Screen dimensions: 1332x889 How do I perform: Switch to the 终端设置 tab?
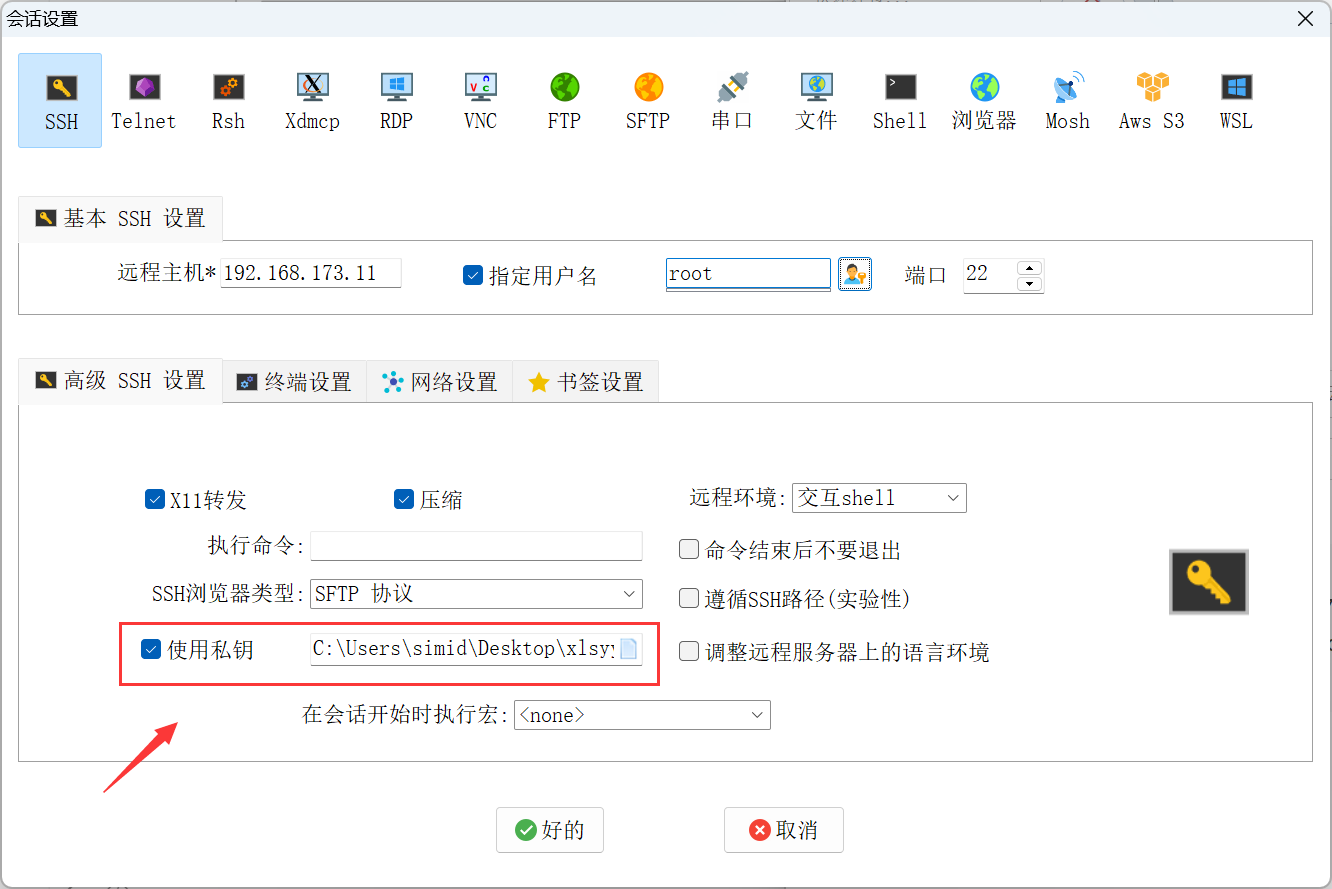[x=294, y=382]
